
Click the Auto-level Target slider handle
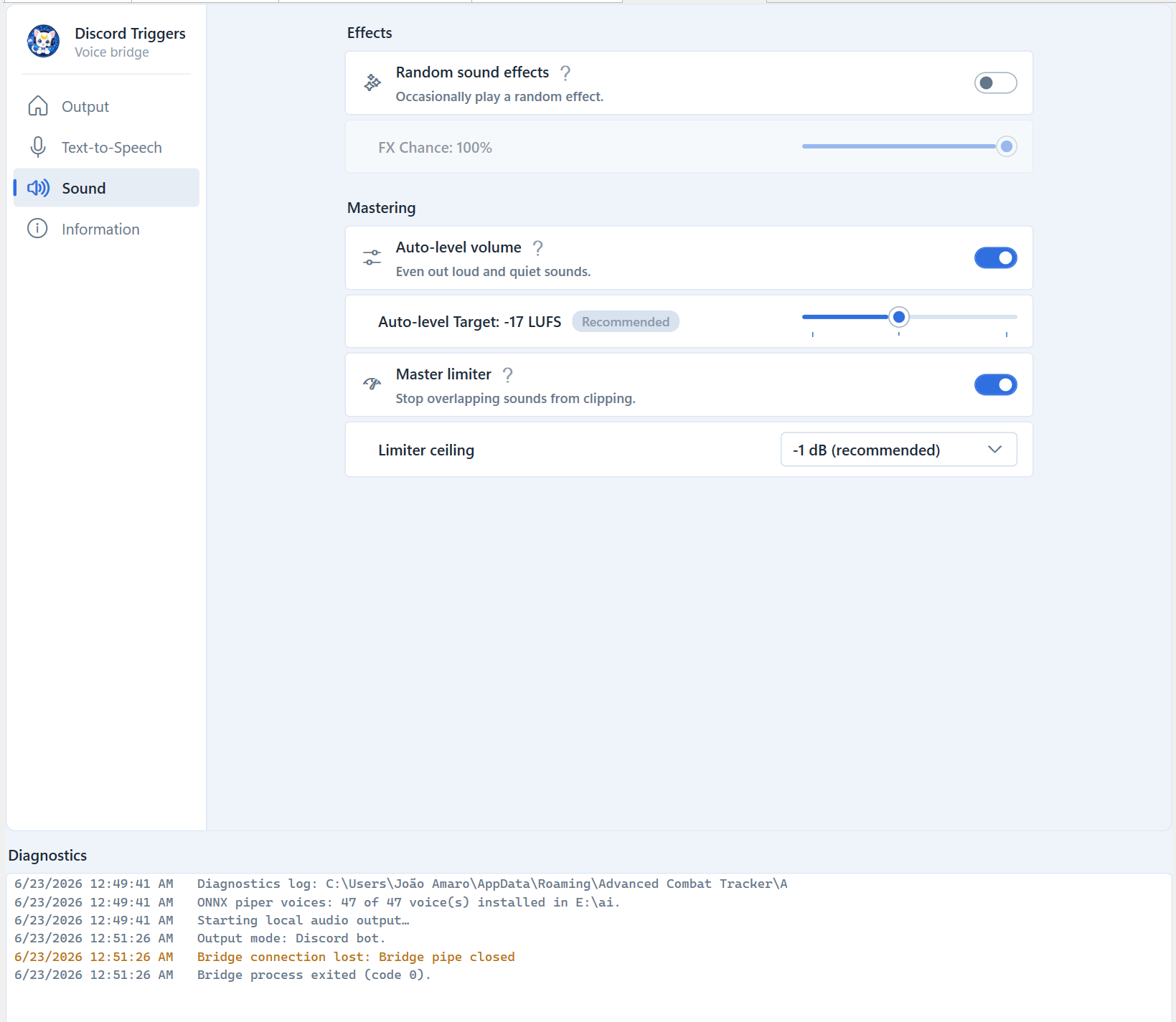tap(898, 316)
